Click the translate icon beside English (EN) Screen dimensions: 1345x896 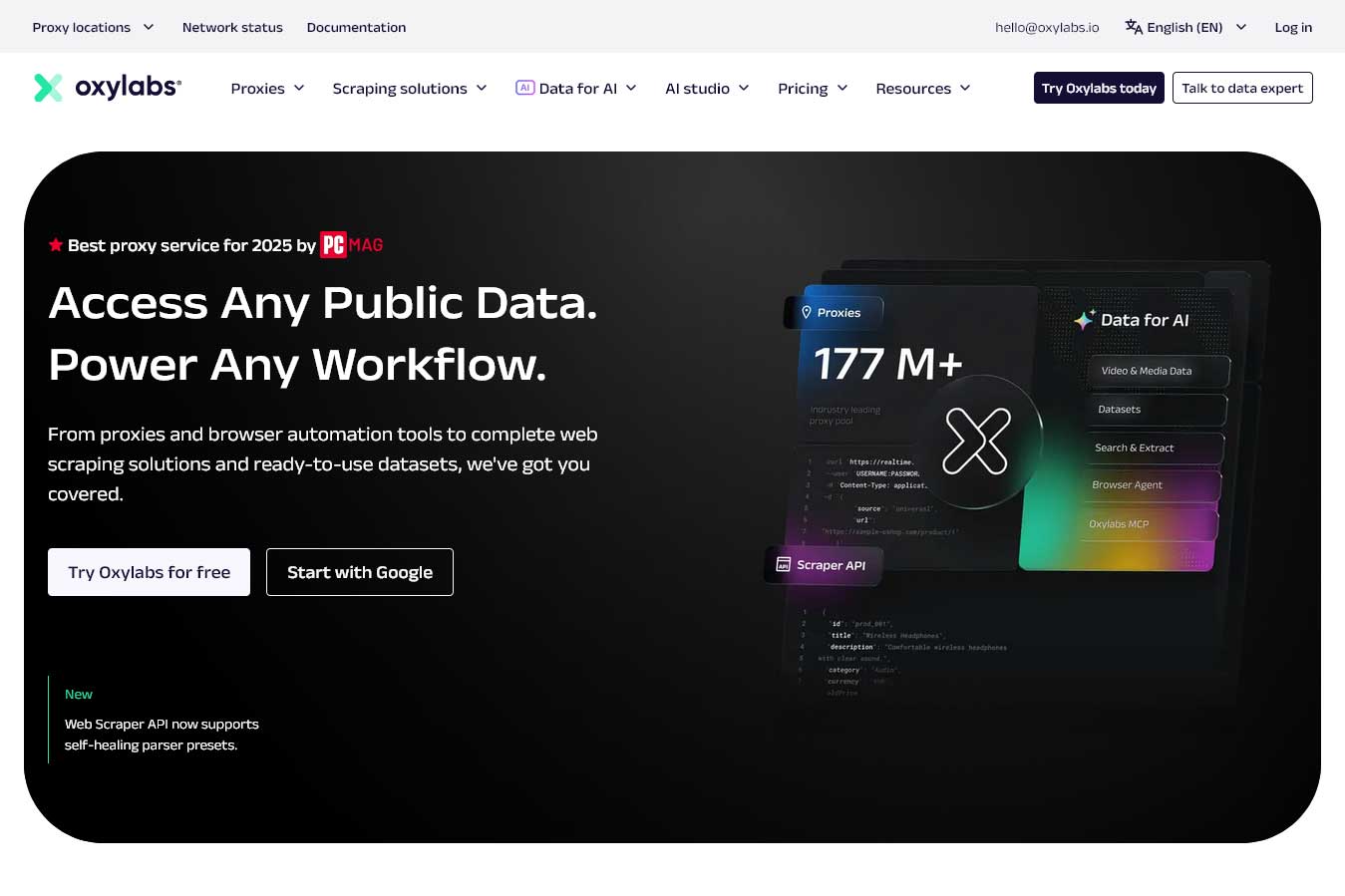click(x=1134, y=27)
